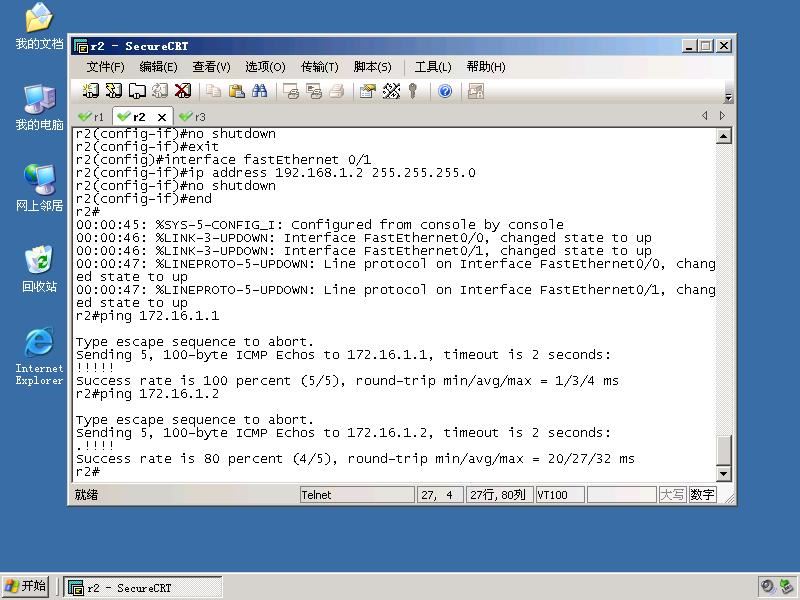Viewport: 800px width, 600px height.
Task: Open the 开始 Start button
Action: 25,586
